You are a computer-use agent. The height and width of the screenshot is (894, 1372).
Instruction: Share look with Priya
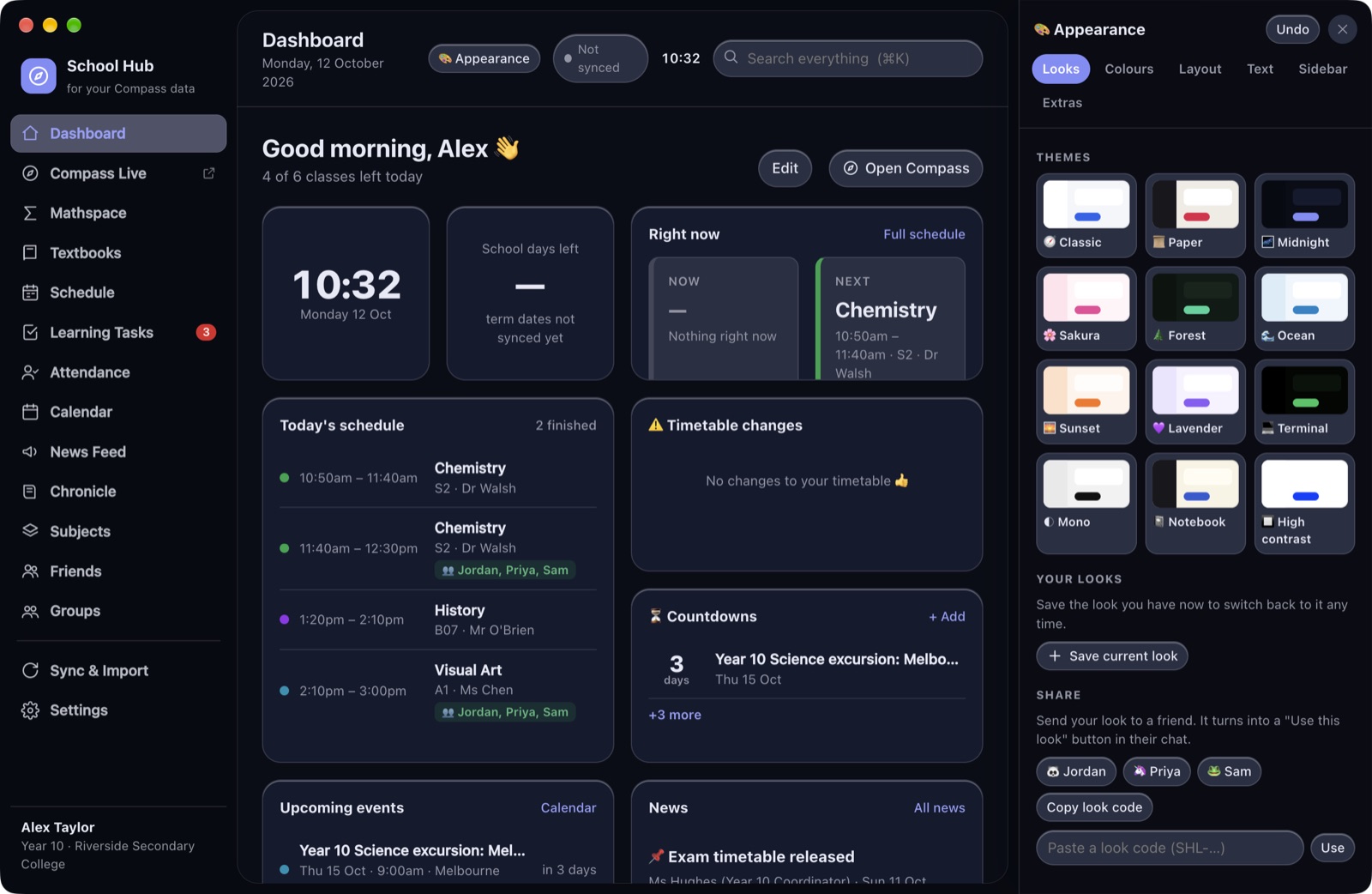(x=1157, y=771)
